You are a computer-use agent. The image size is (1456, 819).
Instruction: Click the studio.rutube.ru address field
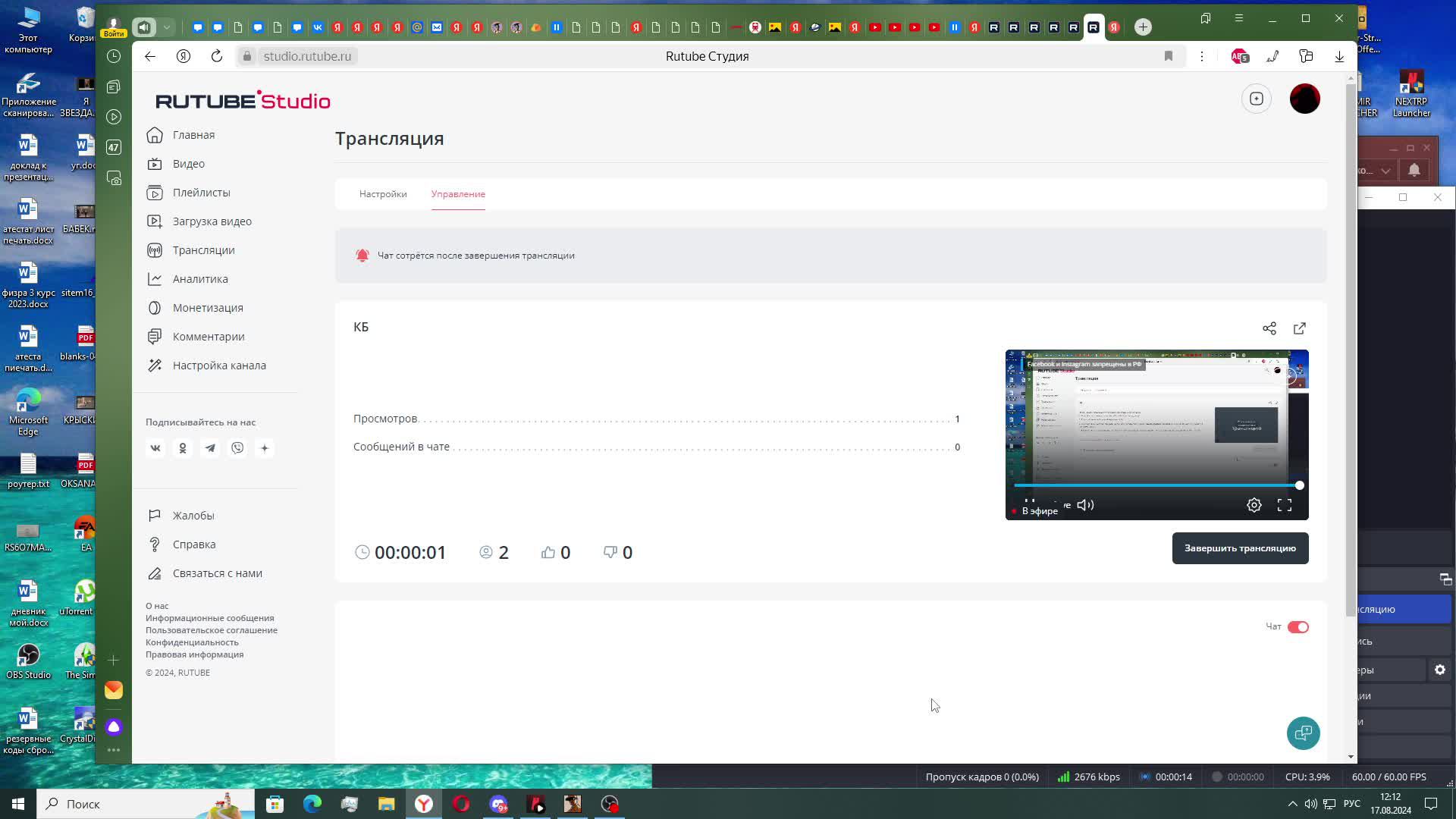tap(307, 56)
